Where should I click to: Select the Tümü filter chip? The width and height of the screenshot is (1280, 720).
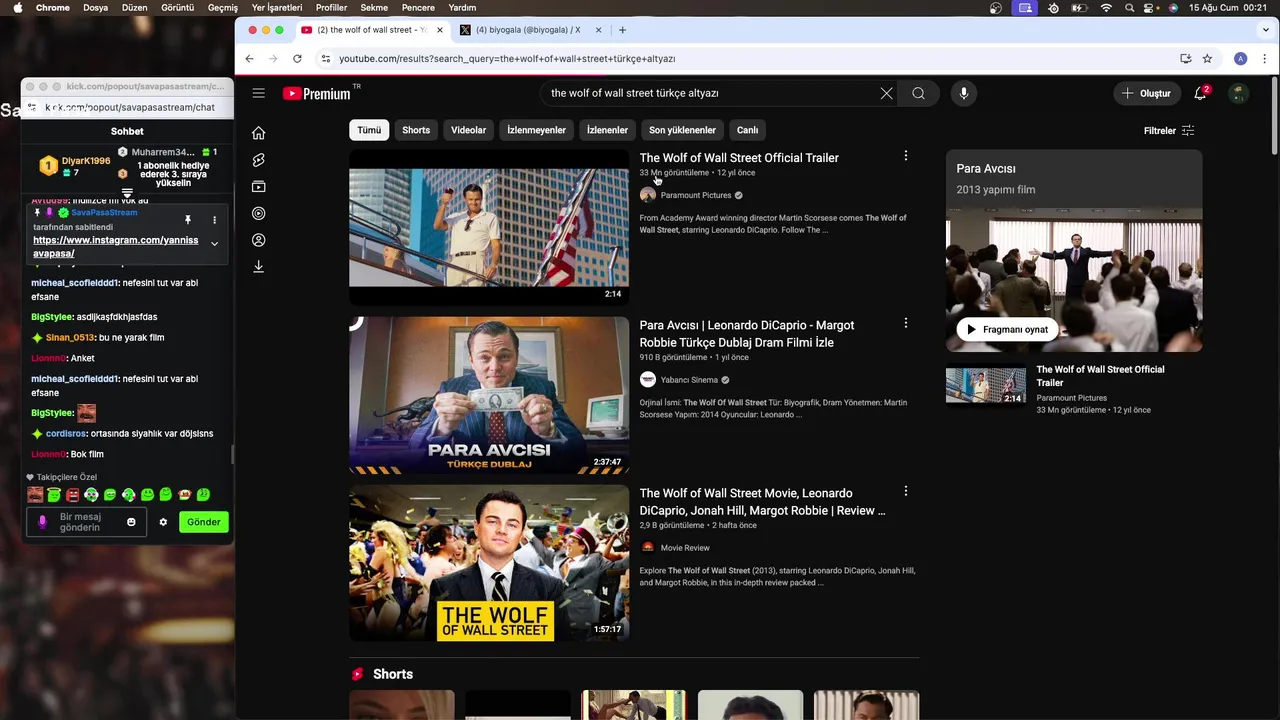click(369, 130)
